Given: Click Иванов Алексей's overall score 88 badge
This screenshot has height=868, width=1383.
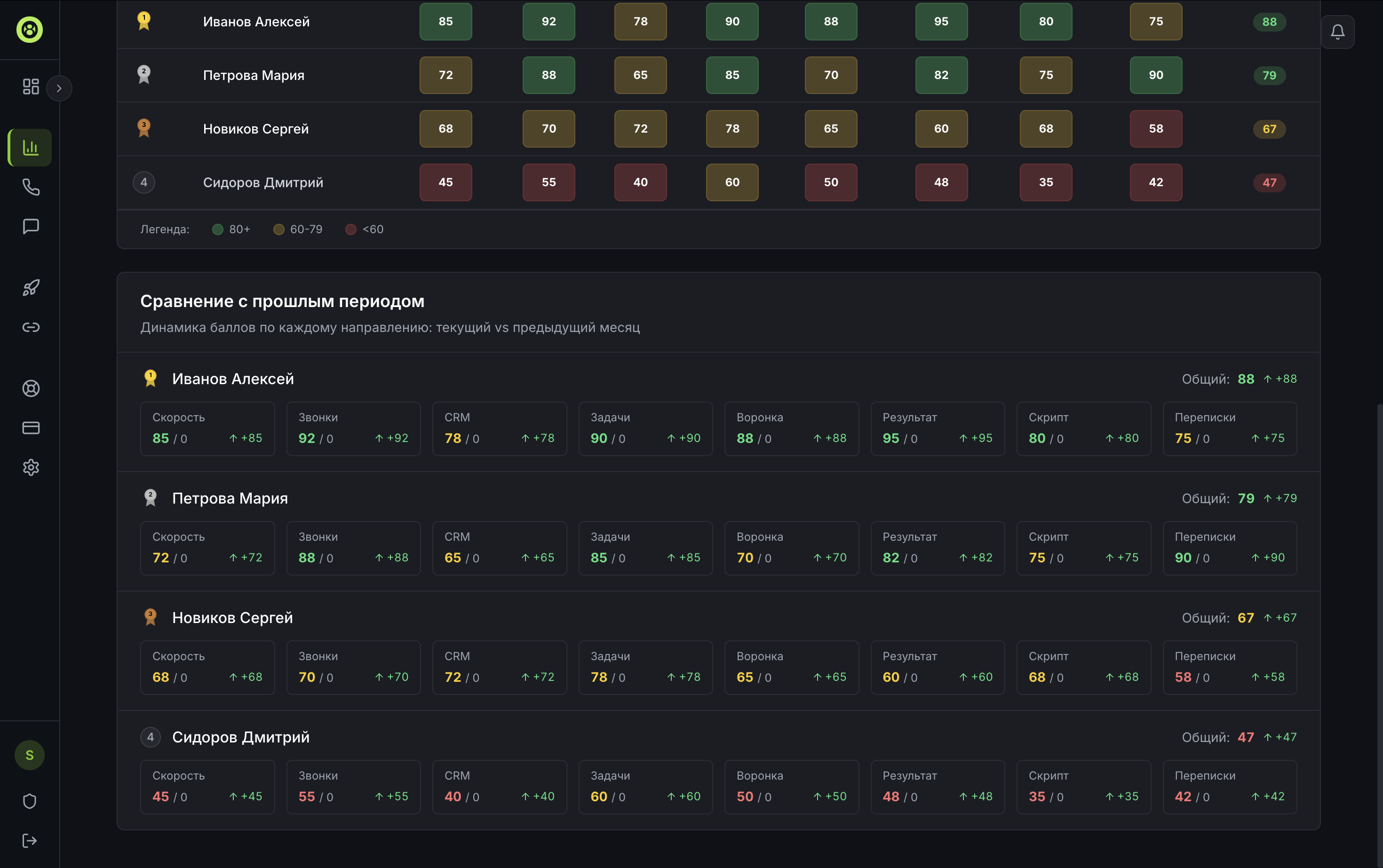Looking at the screenshot, I should tap(1269, 22).
